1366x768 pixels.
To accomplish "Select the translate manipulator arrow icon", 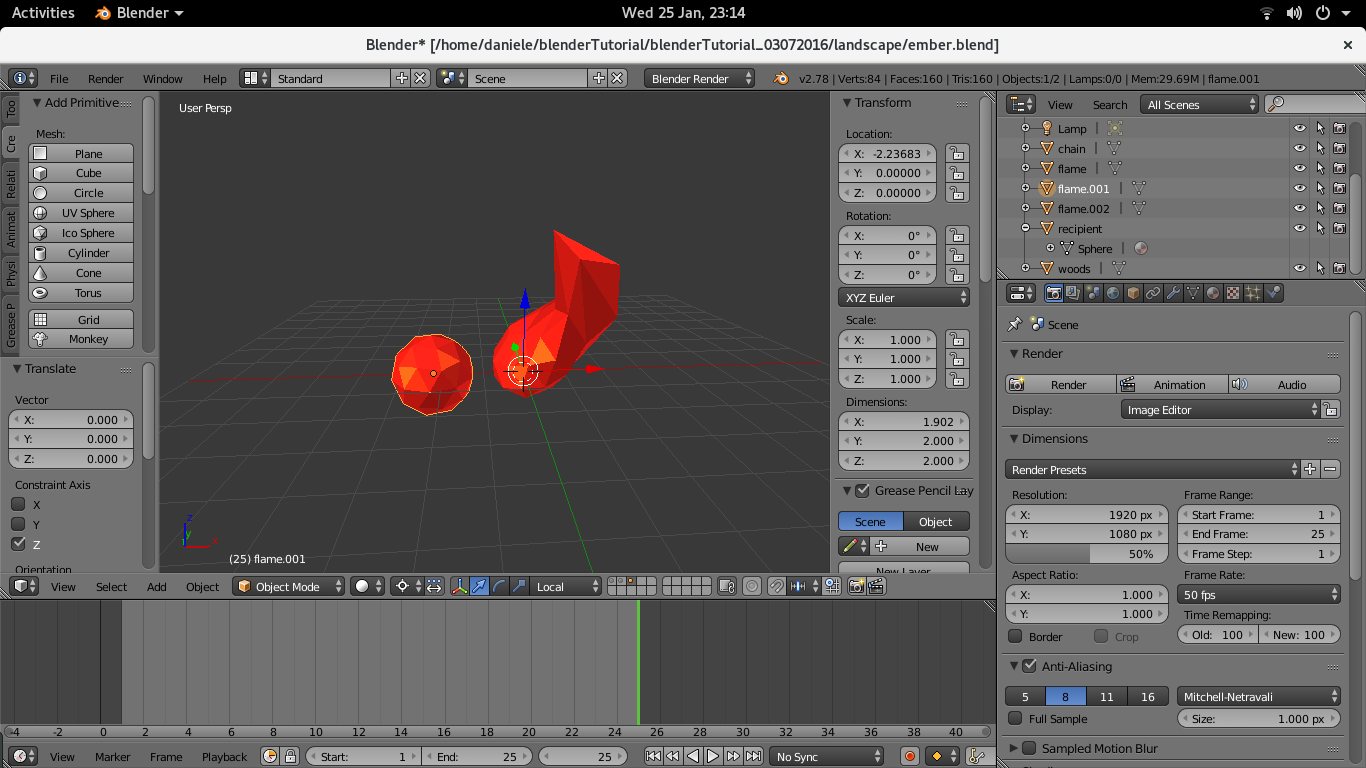I will (480, 587).
